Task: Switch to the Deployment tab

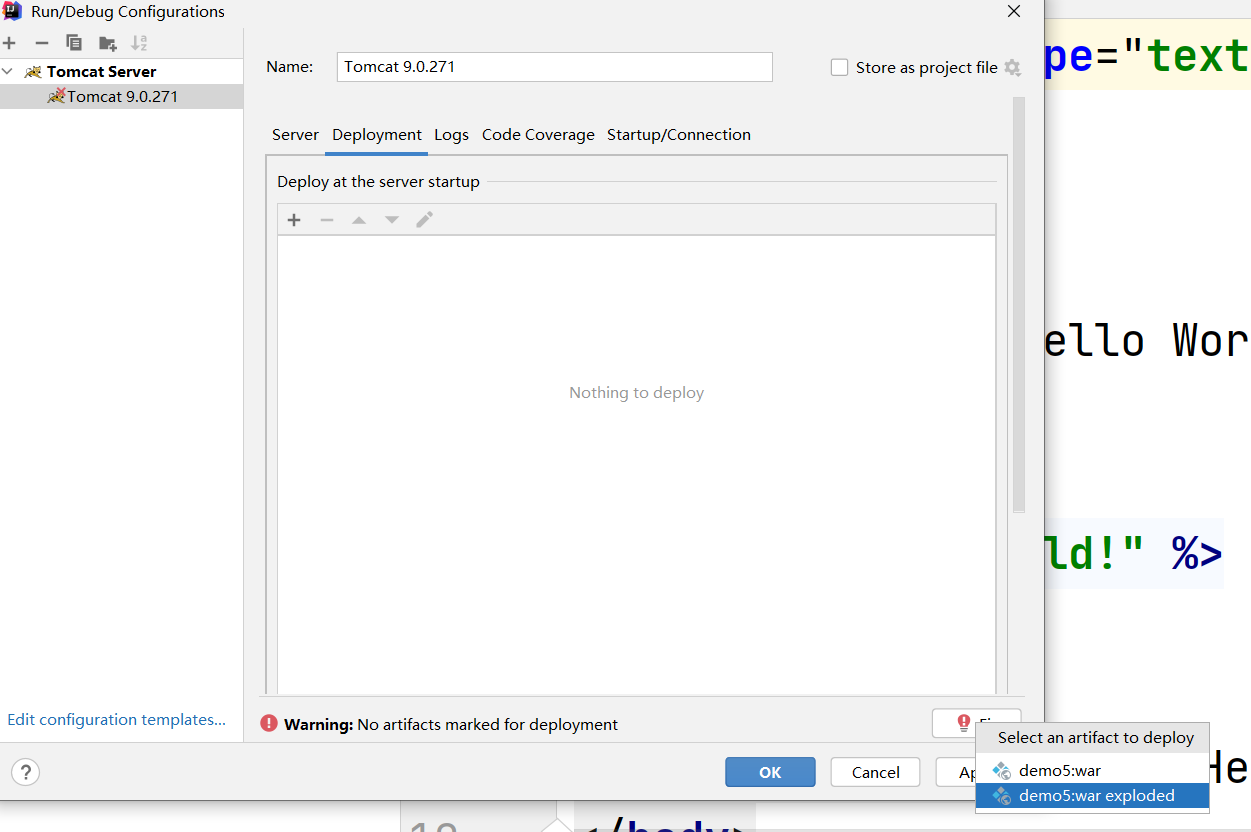Action: tap(377, 135)
